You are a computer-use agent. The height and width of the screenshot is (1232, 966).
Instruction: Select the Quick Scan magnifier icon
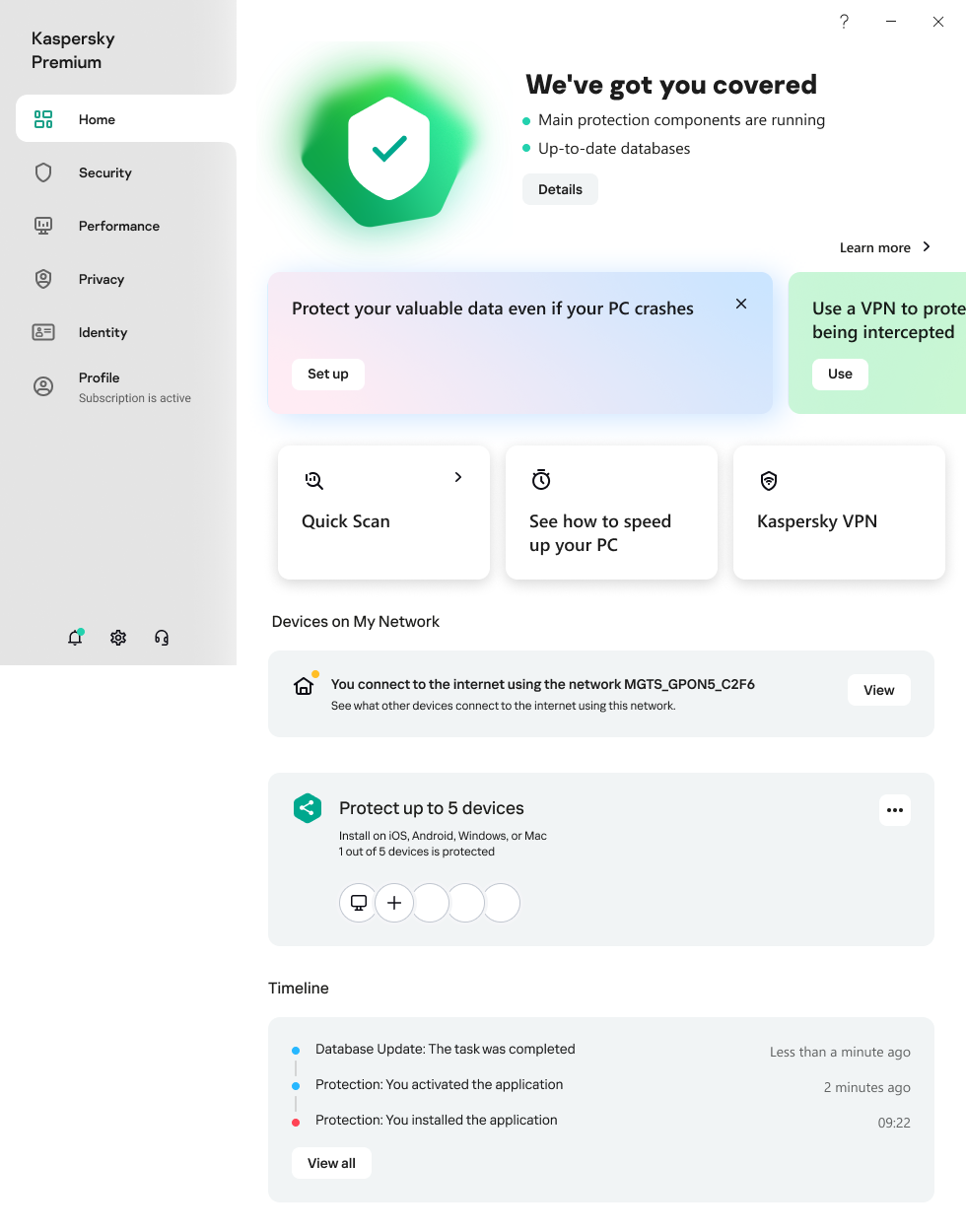(312, 480)
